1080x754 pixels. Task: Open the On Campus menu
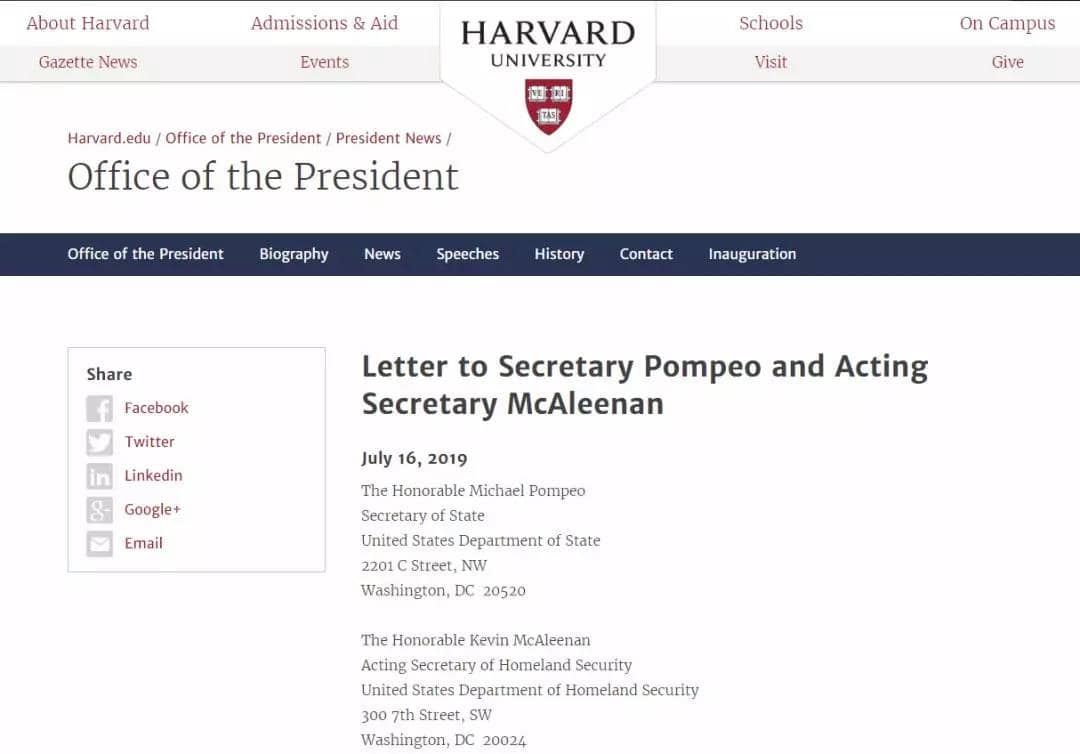(x=1007, y=23)
